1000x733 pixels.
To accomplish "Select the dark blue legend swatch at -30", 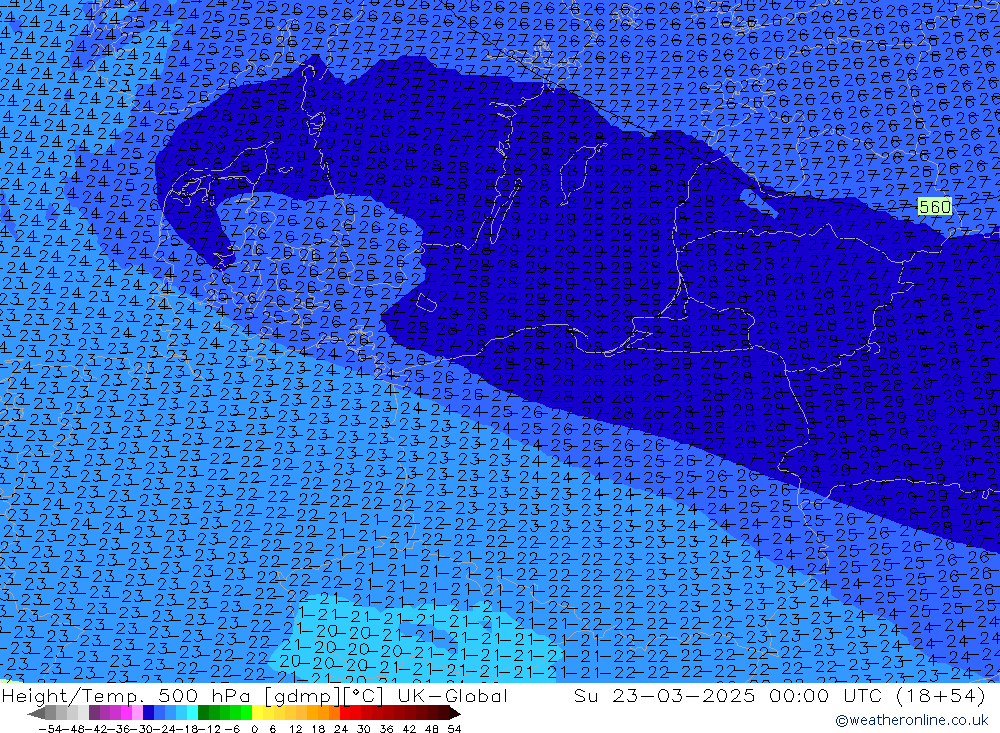I will [x=149, y=713].
